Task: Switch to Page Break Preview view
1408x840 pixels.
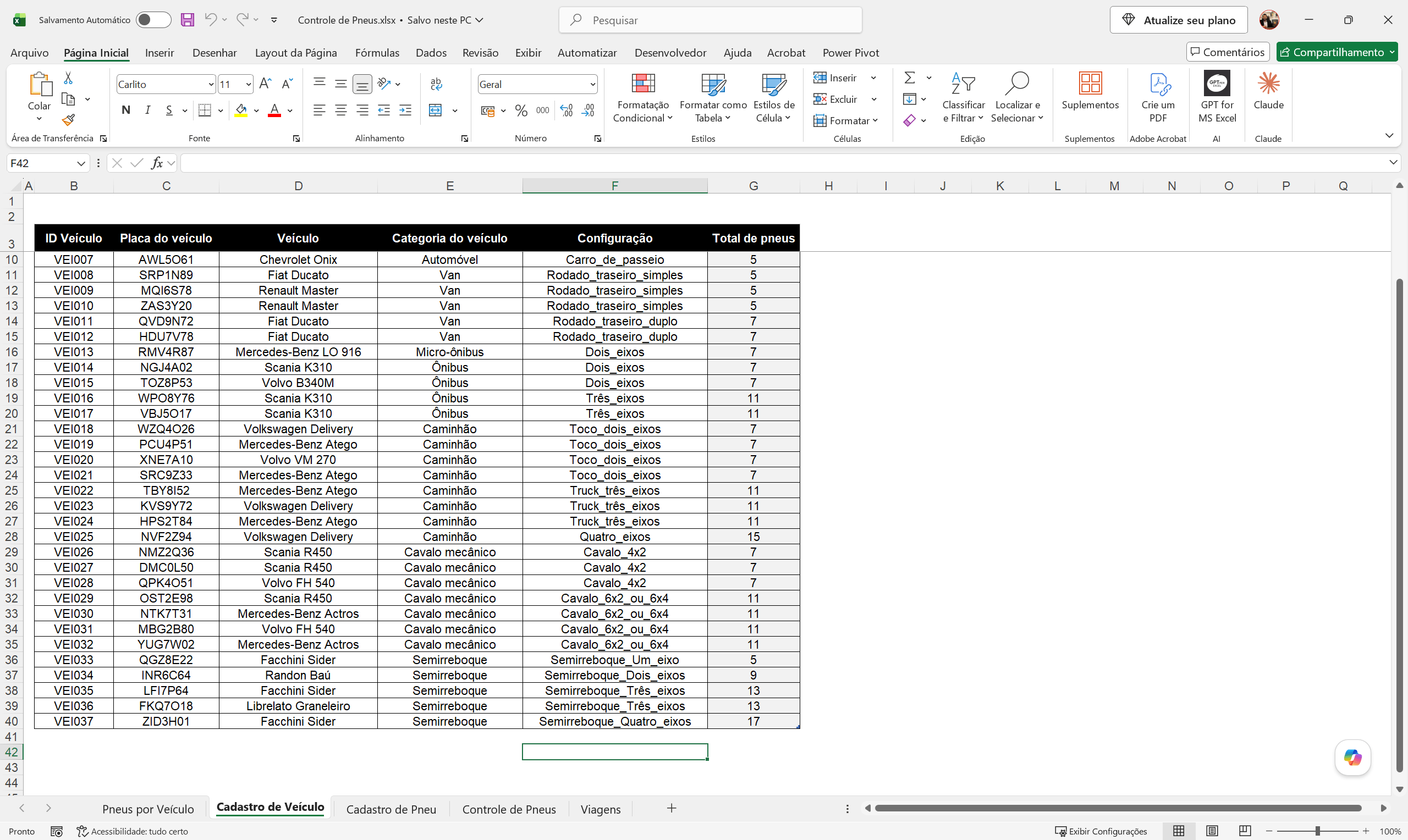Action: pyautogui.click(x=1245, y=830)
